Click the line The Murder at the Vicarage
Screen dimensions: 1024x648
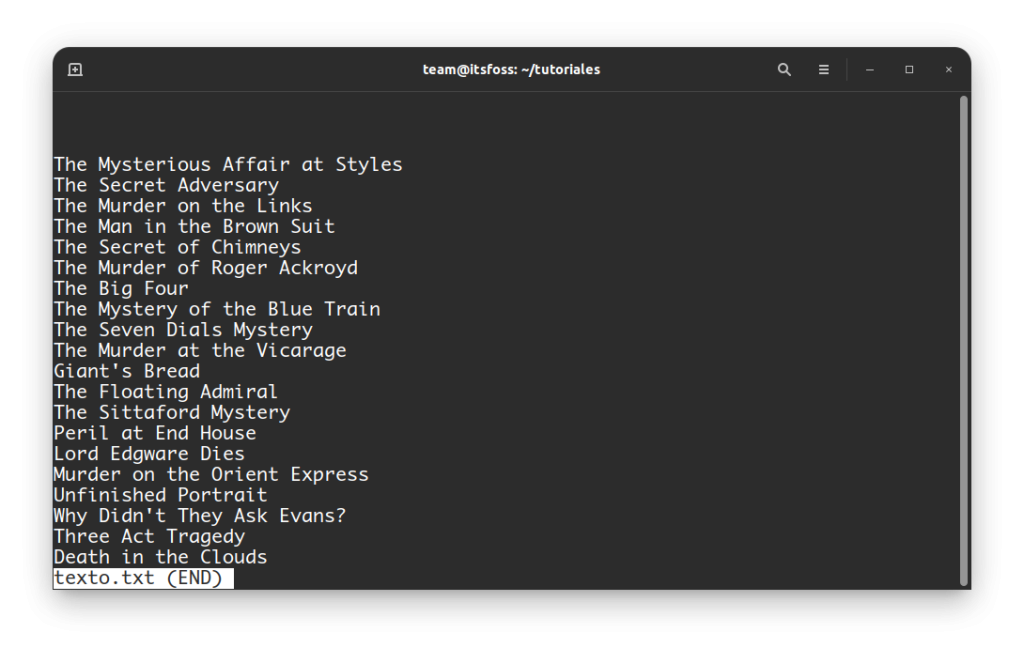200,350
